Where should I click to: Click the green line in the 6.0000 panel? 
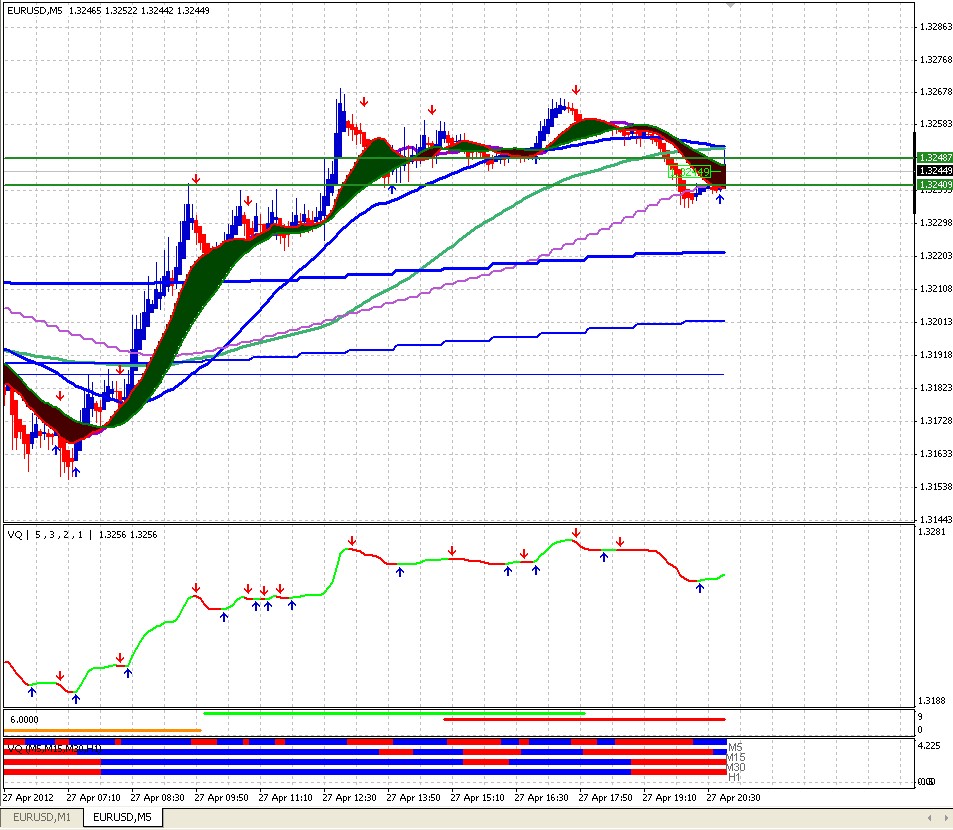point(394,713)
